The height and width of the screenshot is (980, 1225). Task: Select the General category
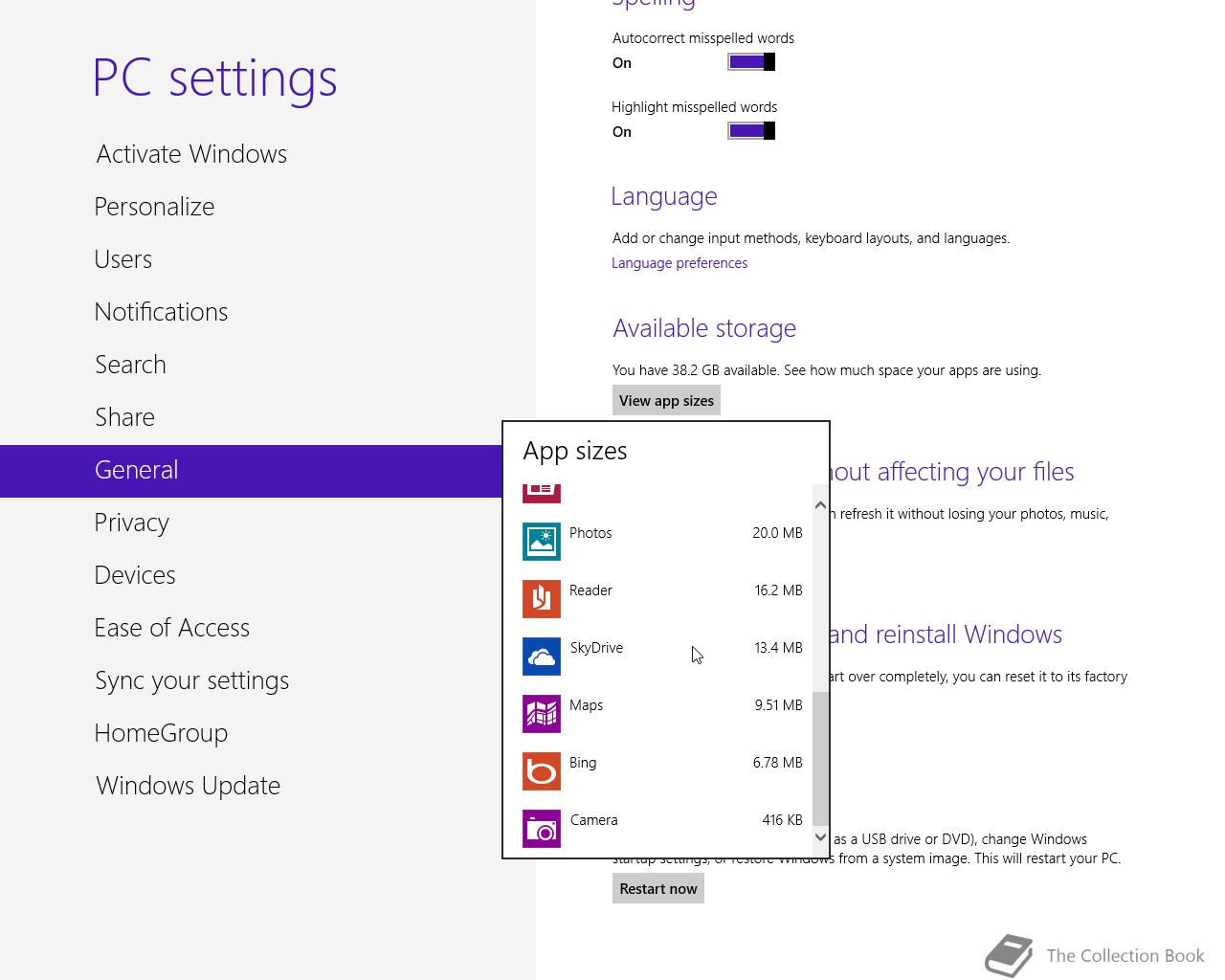(251, 471)
